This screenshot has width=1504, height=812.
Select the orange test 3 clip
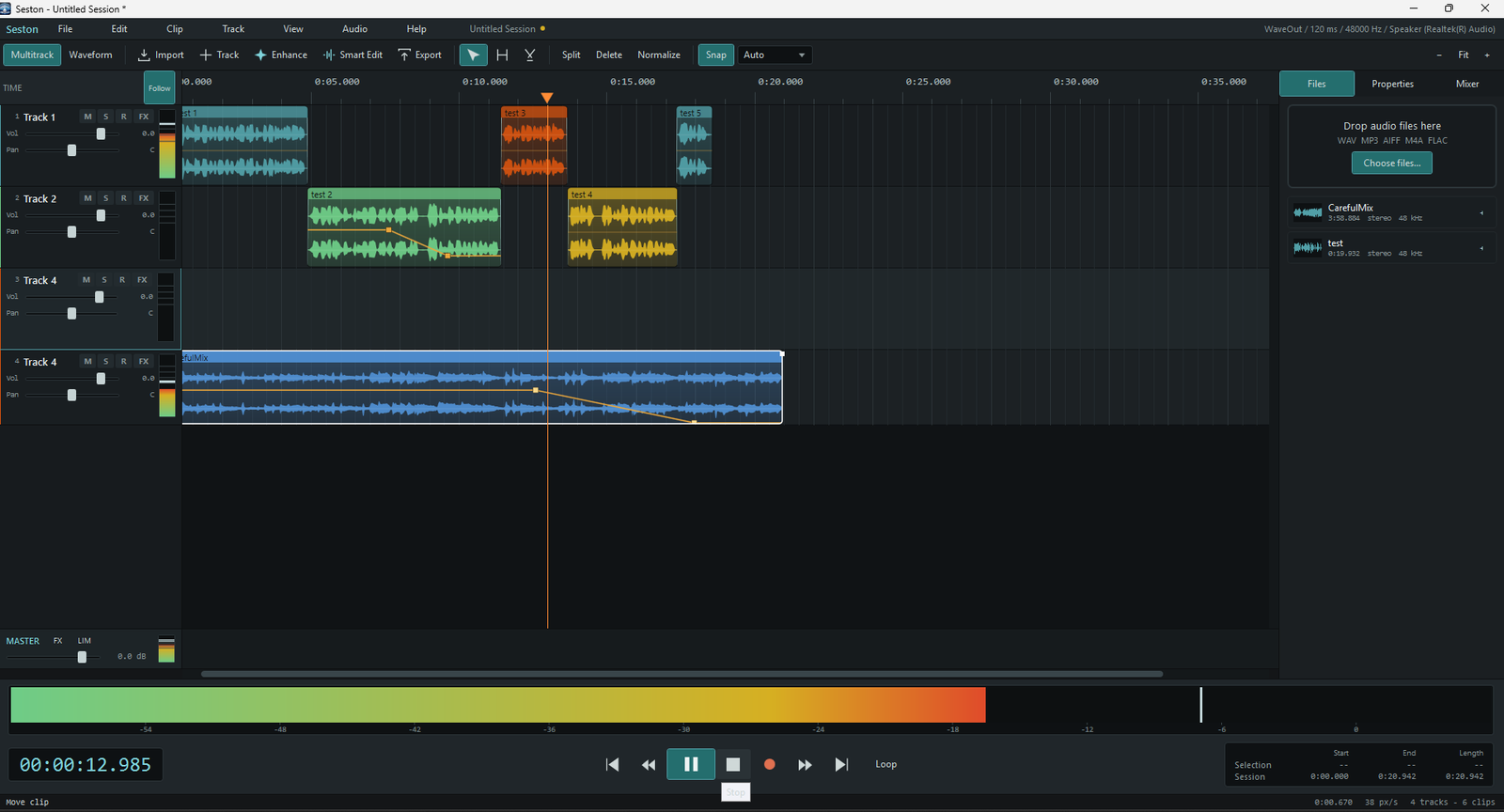(x=534, y=145)
